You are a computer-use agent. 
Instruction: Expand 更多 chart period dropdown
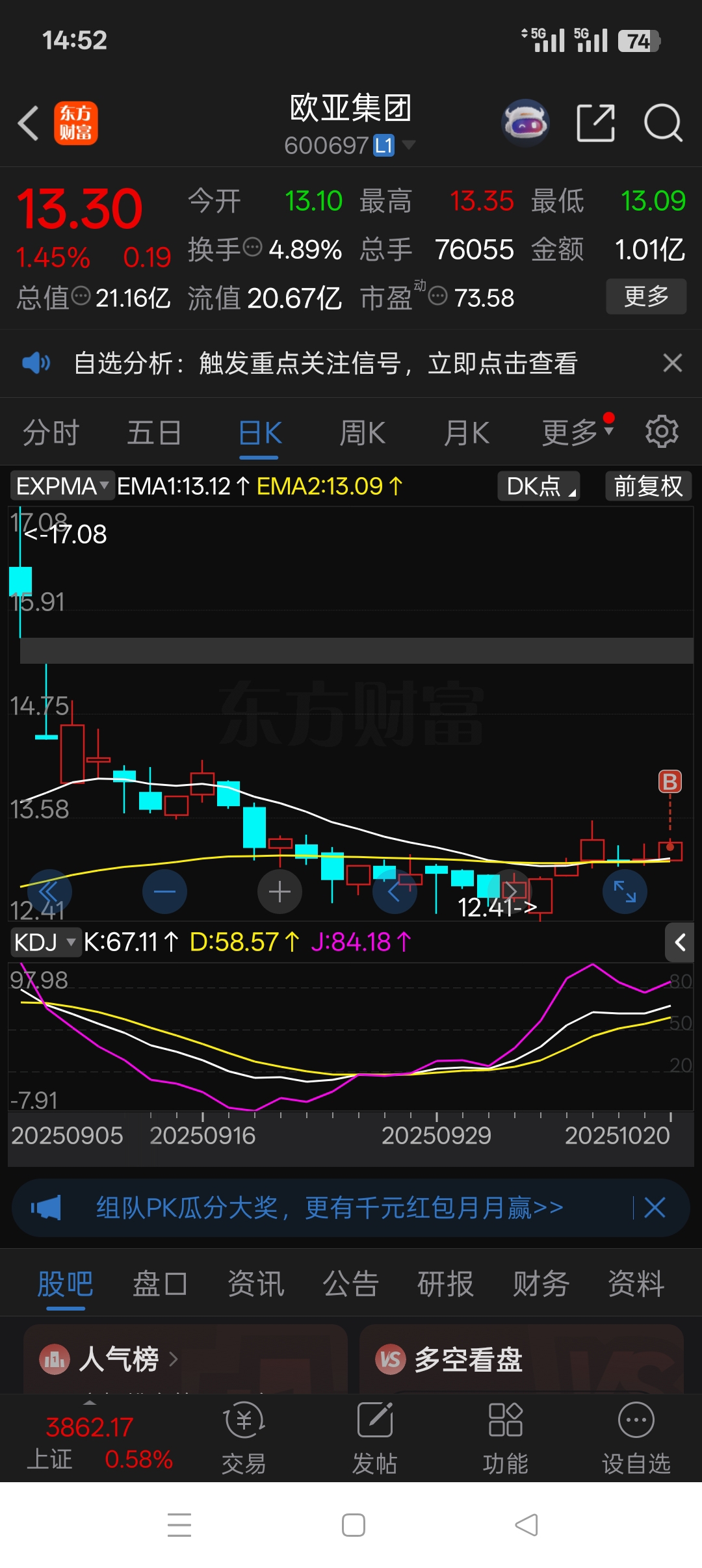coord(578,432)
